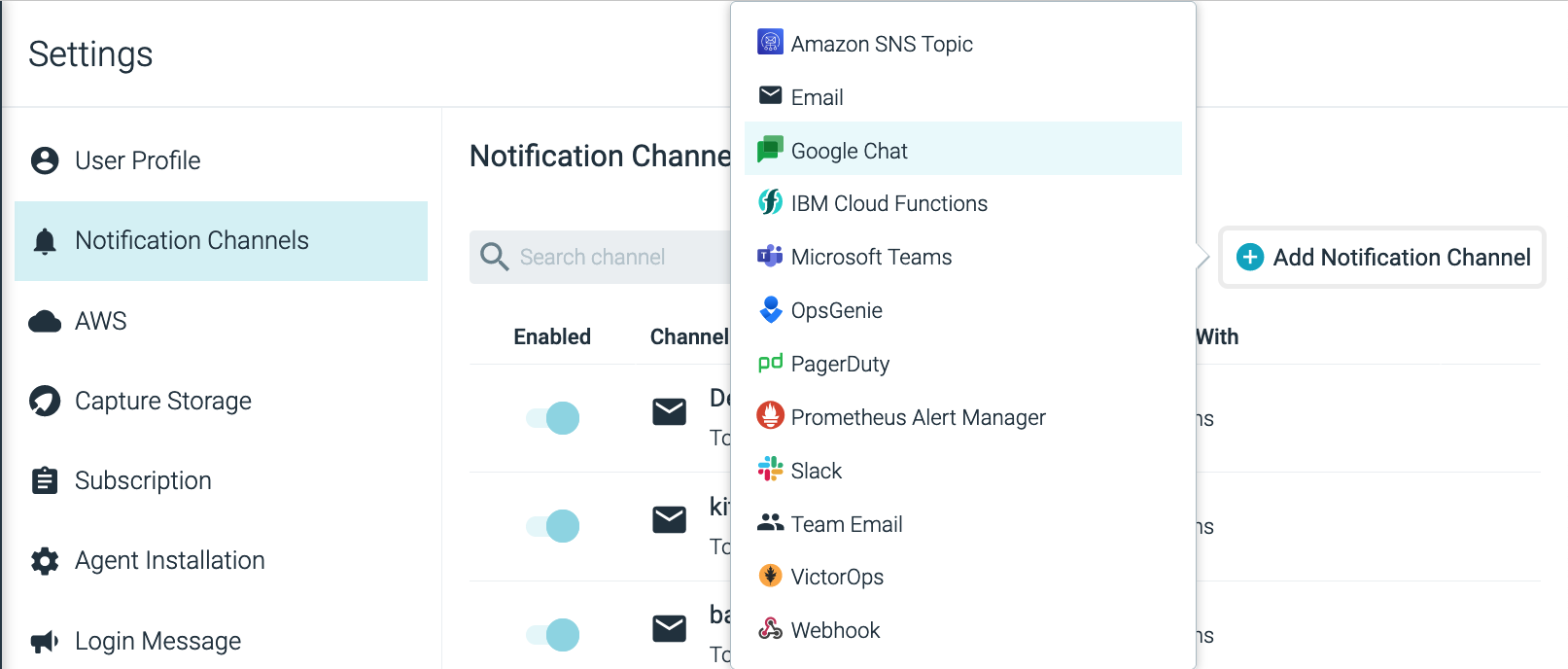The width and height of the screenshot is (1568, 669).
Task: Click the User Profile avatar icon
Action: (x=45, y=160)
